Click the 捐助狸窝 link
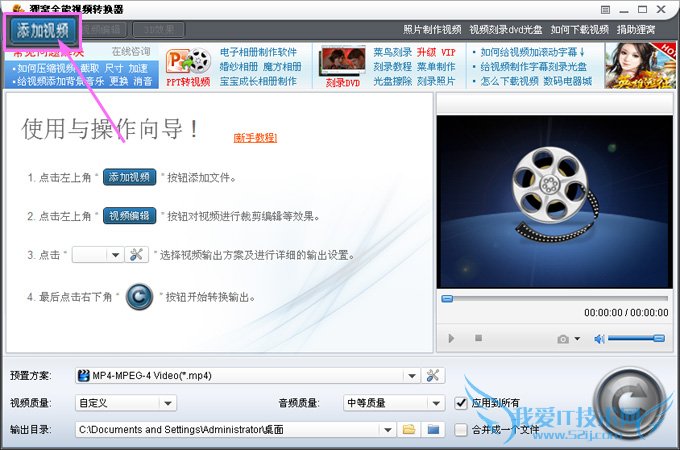 click(x=636, y=29)
